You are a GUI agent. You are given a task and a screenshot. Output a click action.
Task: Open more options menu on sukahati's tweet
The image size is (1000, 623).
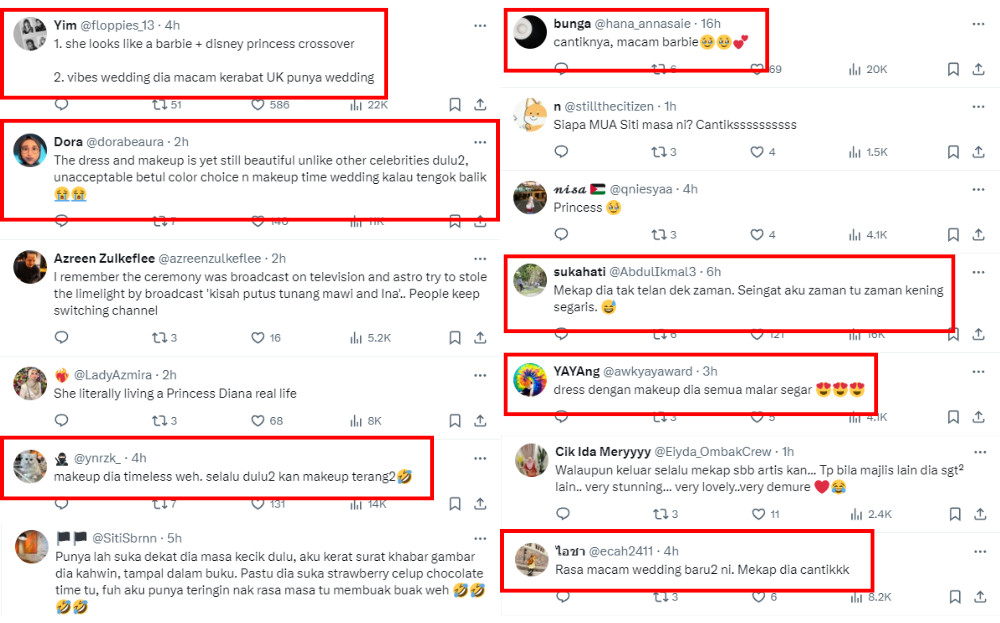(978, 272)
